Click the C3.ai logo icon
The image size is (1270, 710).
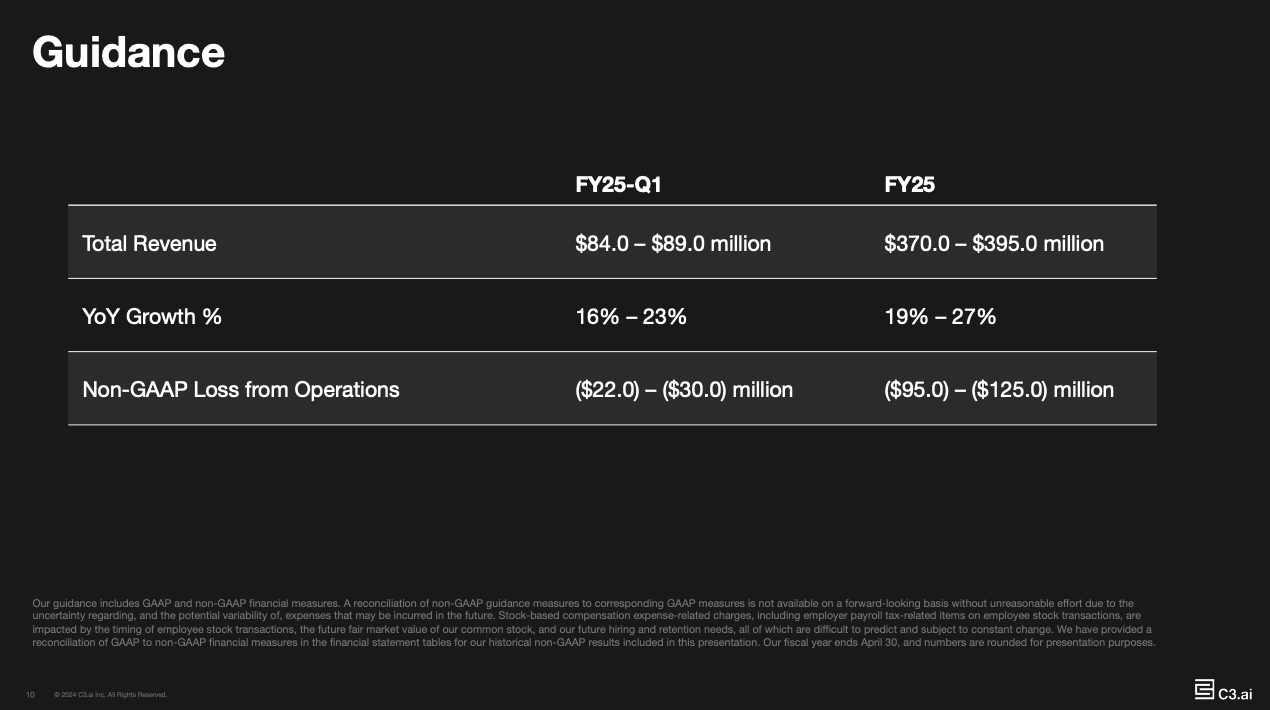(x=1204, y=689)
